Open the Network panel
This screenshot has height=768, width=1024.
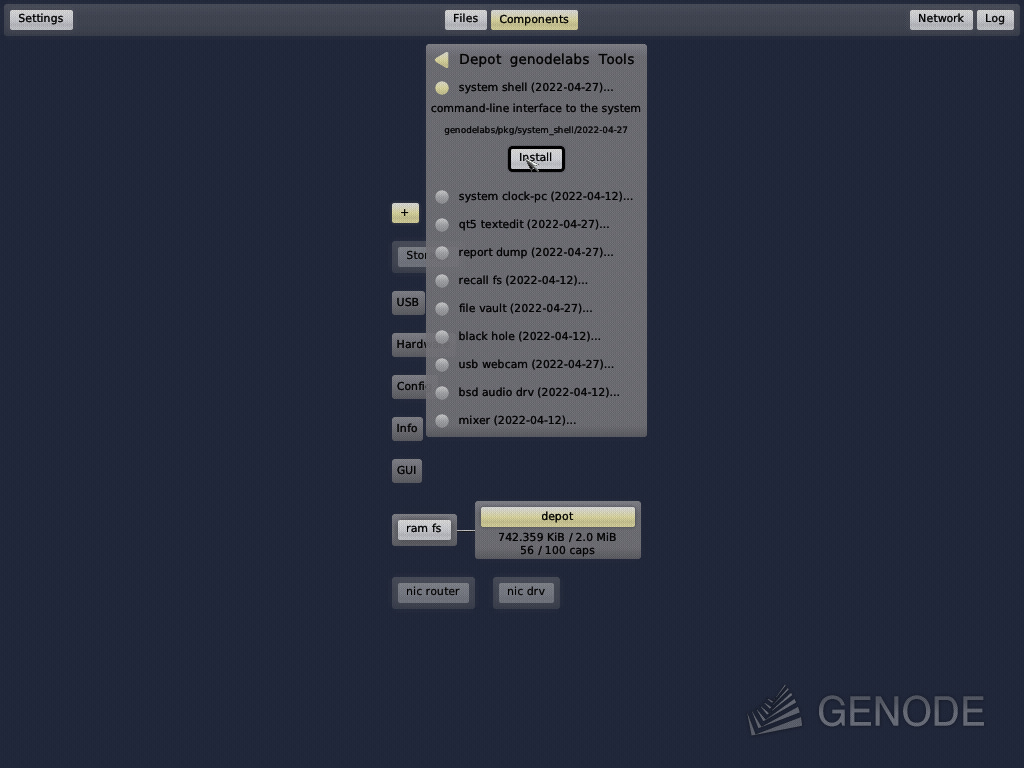pyautogui.click(x=940, y=18)
